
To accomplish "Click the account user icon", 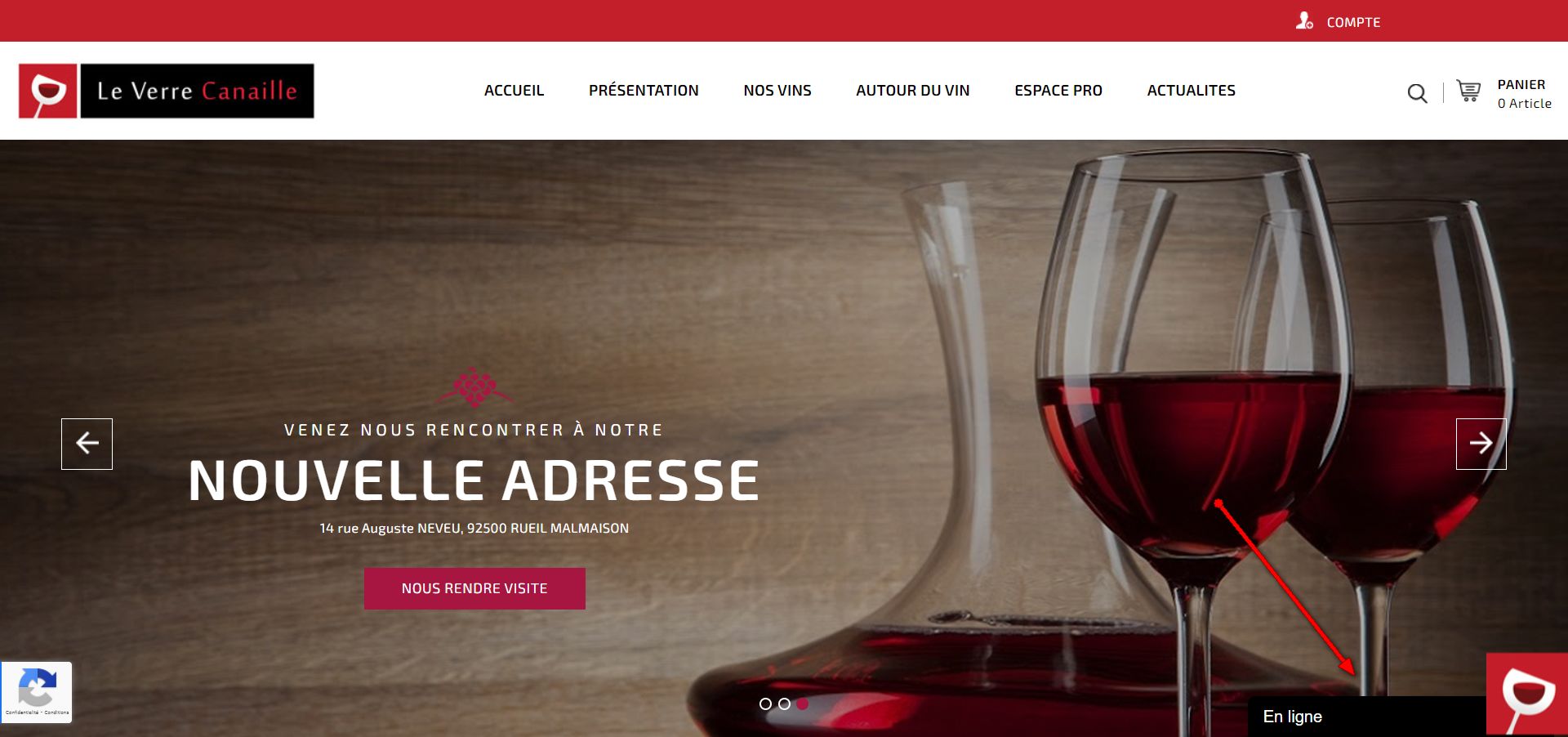I will (1304, 20).
